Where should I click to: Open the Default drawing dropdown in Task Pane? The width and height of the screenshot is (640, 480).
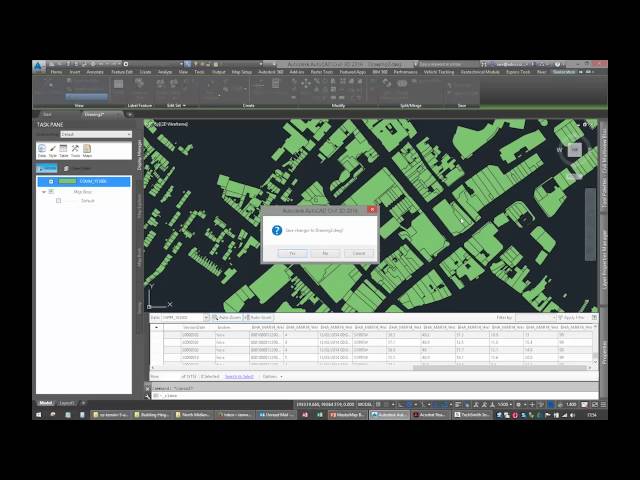pos(96,134)
